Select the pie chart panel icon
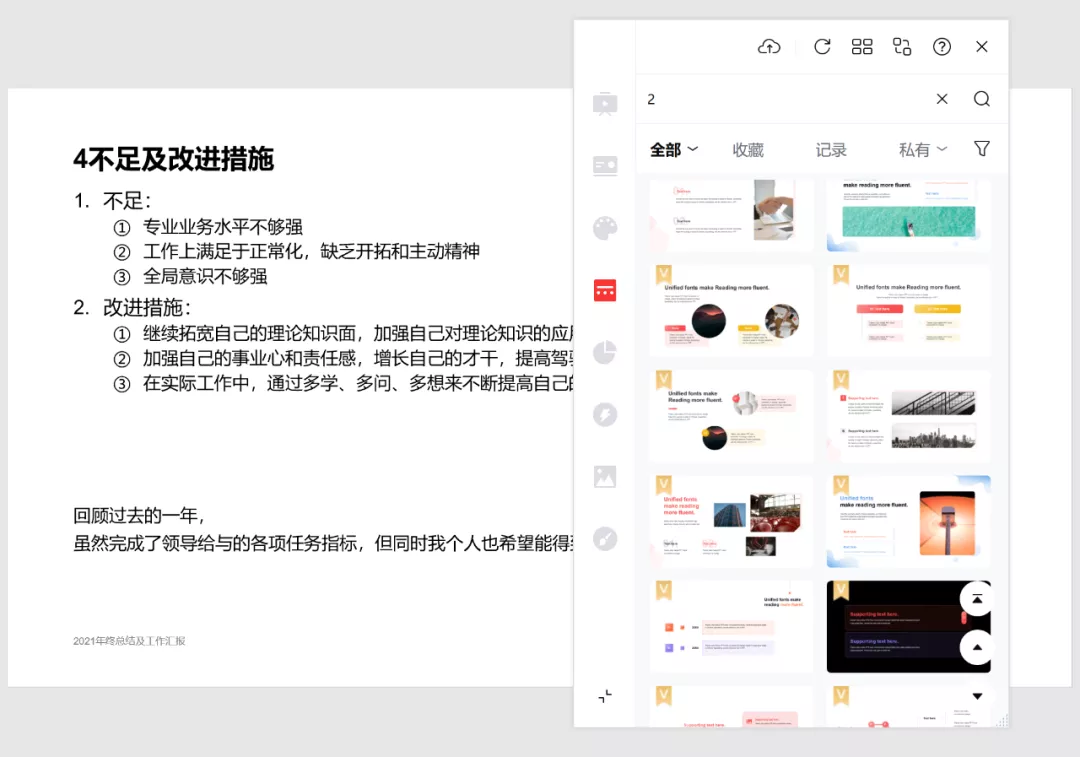This screenshot has width=1080, height=757. click(x=605, y=352)
